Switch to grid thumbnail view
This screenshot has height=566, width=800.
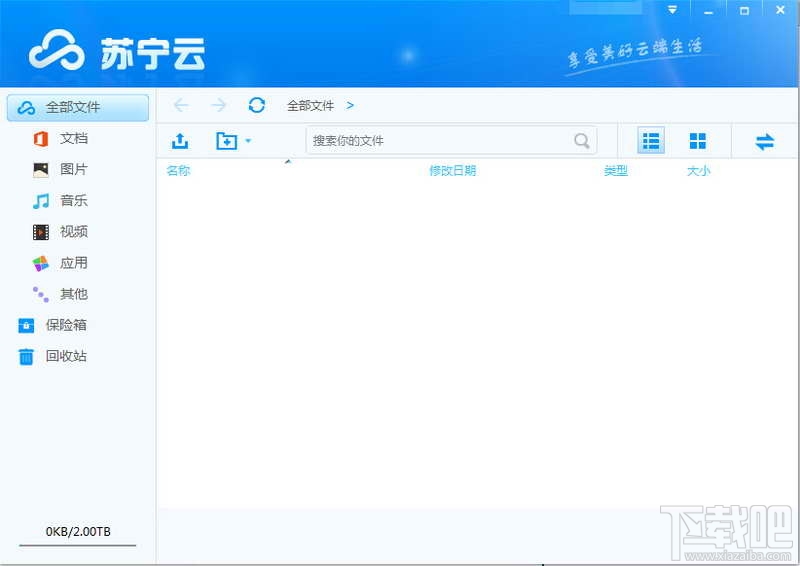697,141
